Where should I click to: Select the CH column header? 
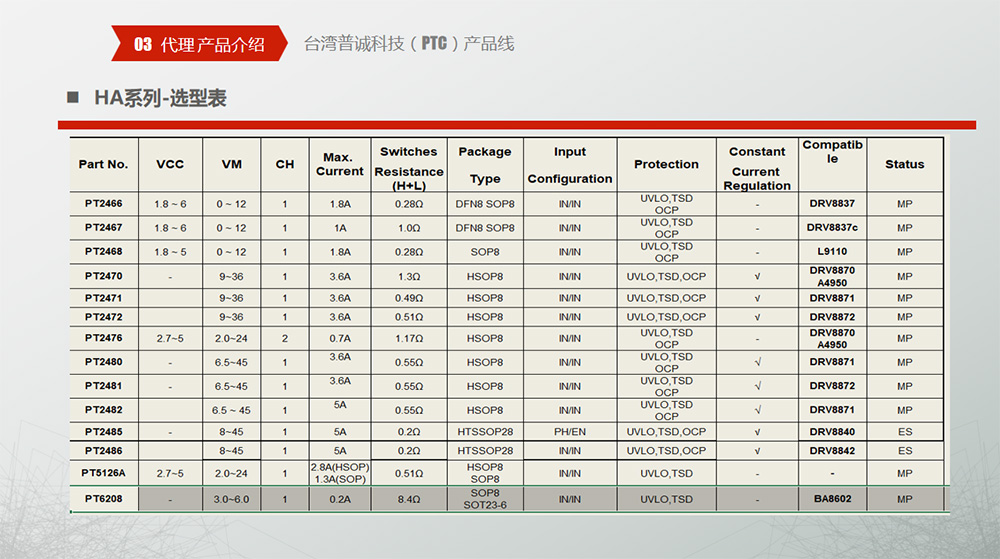tap(284, 164)
